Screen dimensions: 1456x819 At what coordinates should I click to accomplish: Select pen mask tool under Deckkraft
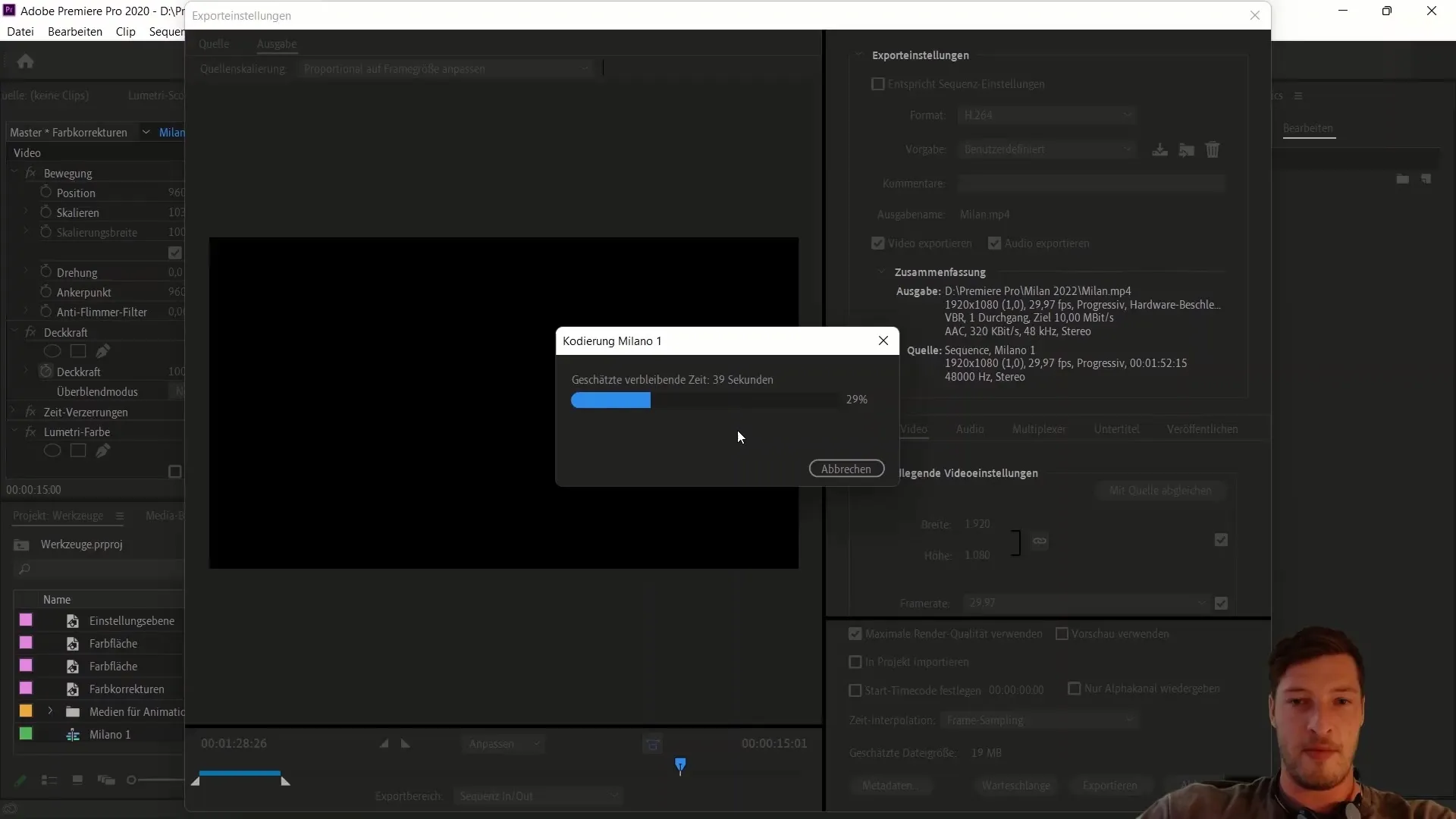point(103,351)
